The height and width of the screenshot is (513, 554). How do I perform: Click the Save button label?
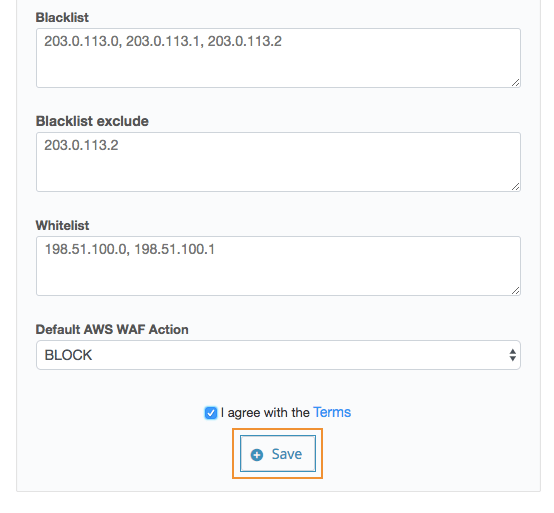[x=287, y=454]
